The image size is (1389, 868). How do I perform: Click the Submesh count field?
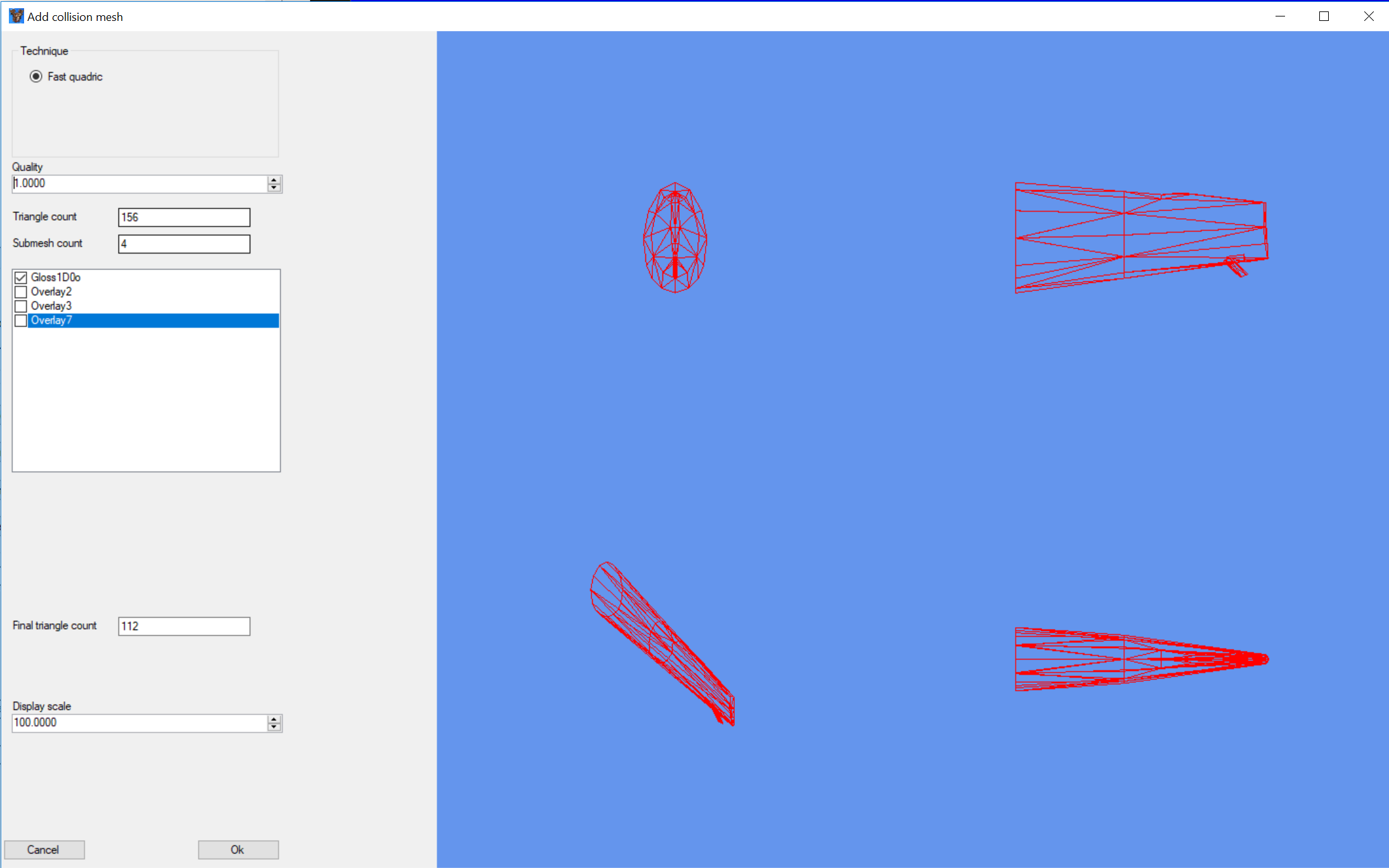pos(184,244)
